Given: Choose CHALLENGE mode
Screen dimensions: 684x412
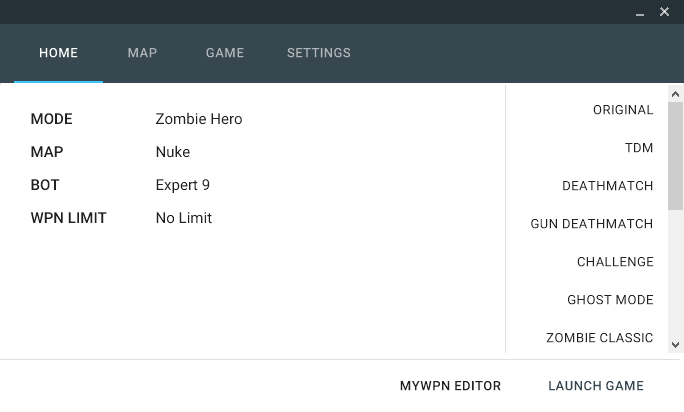Looking at the screenshot, I should click(x=614, y=262).
